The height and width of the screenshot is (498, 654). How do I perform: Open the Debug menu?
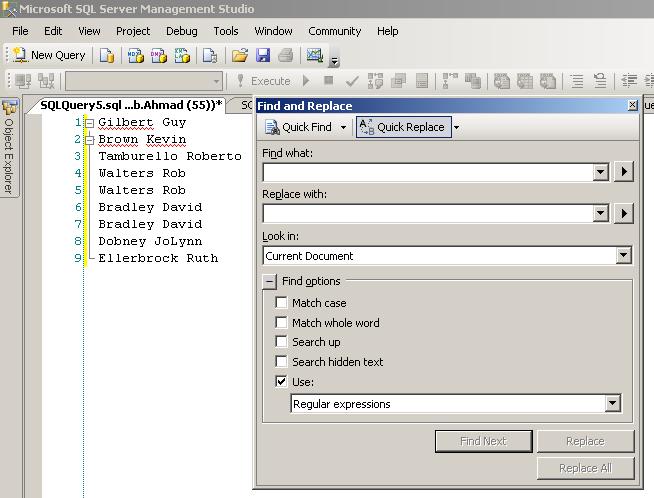182,31
